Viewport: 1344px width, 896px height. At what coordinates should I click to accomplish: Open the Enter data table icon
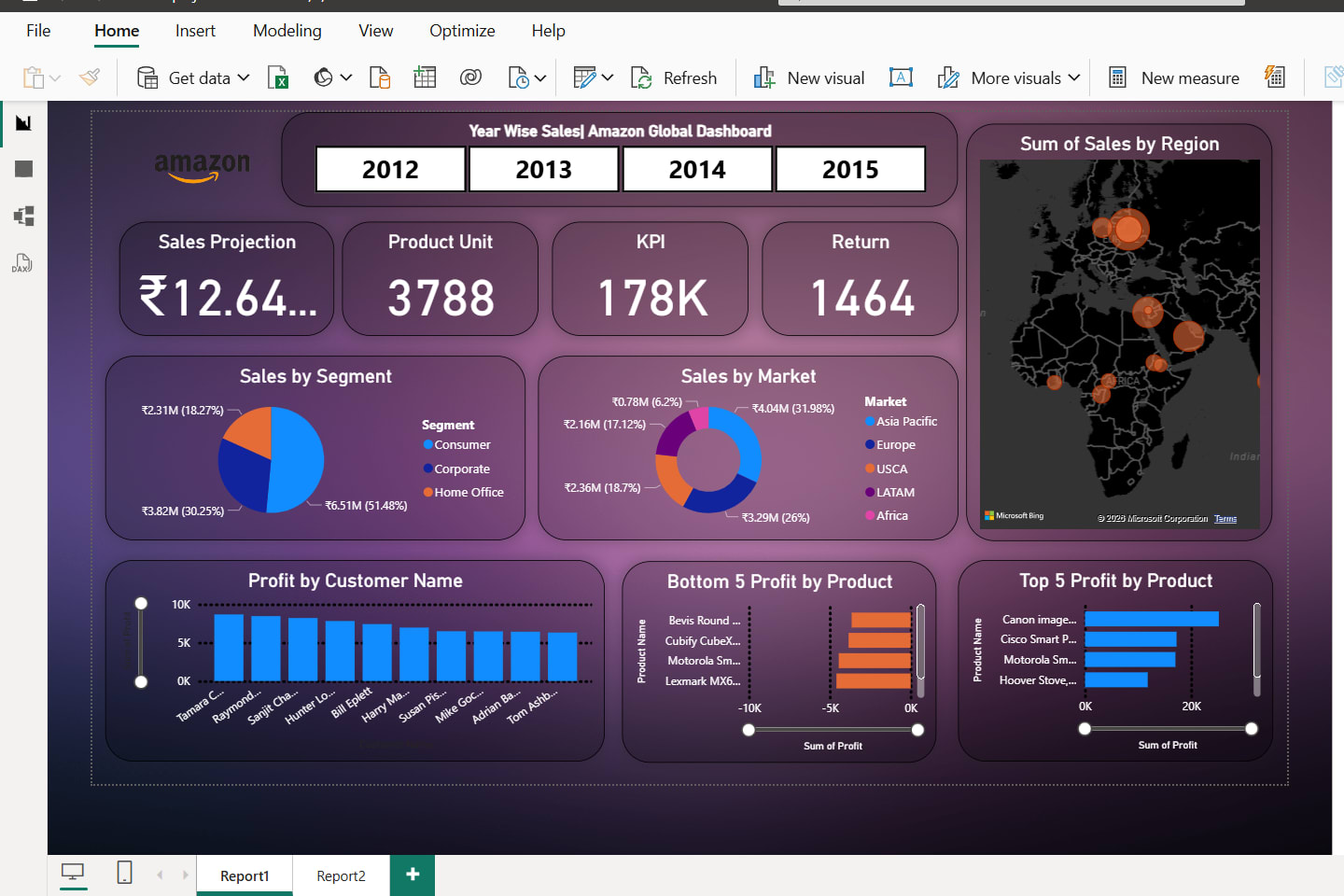(x=425, y=77)
